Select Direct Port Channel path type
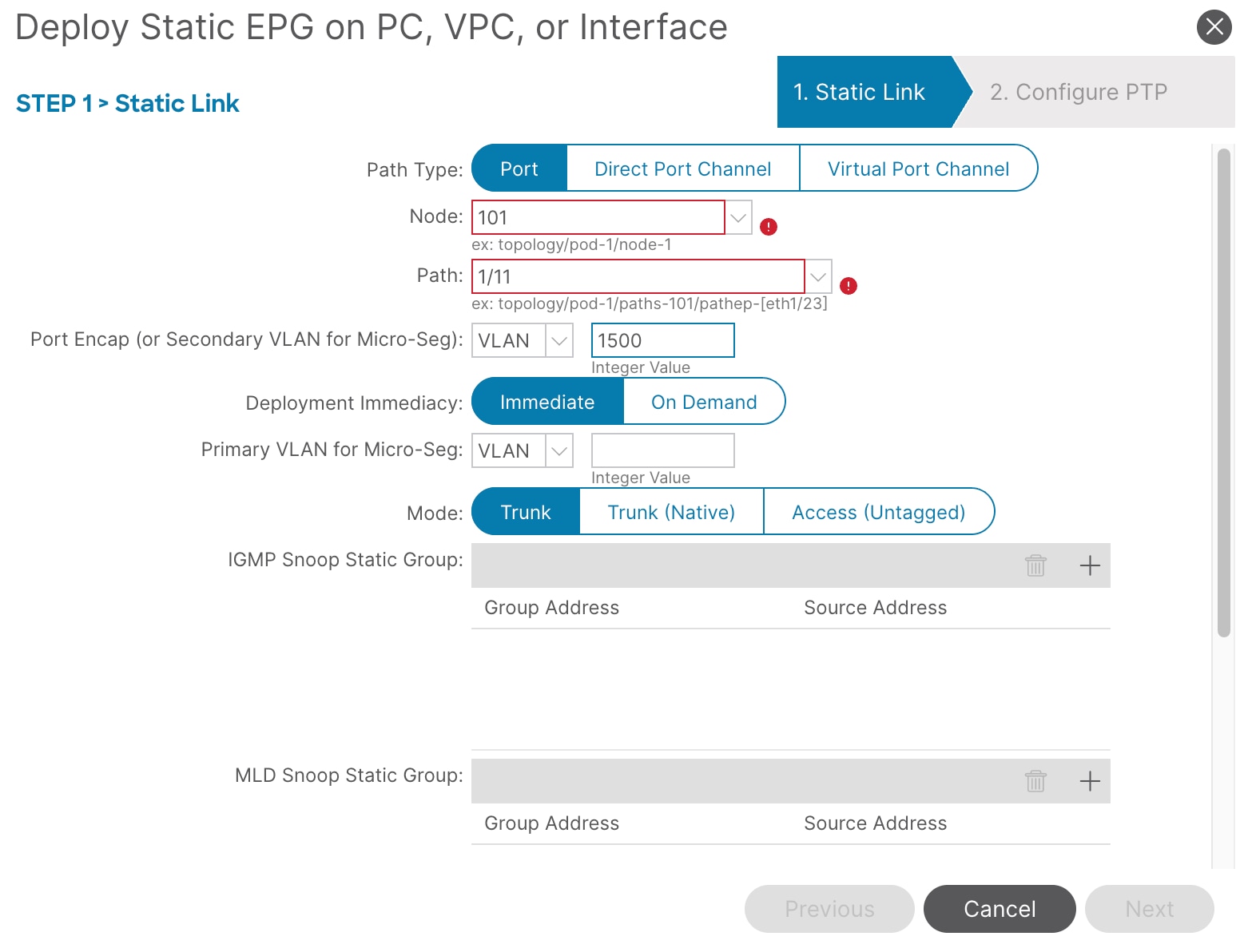The image size is (1248, 952). point(682,169)
